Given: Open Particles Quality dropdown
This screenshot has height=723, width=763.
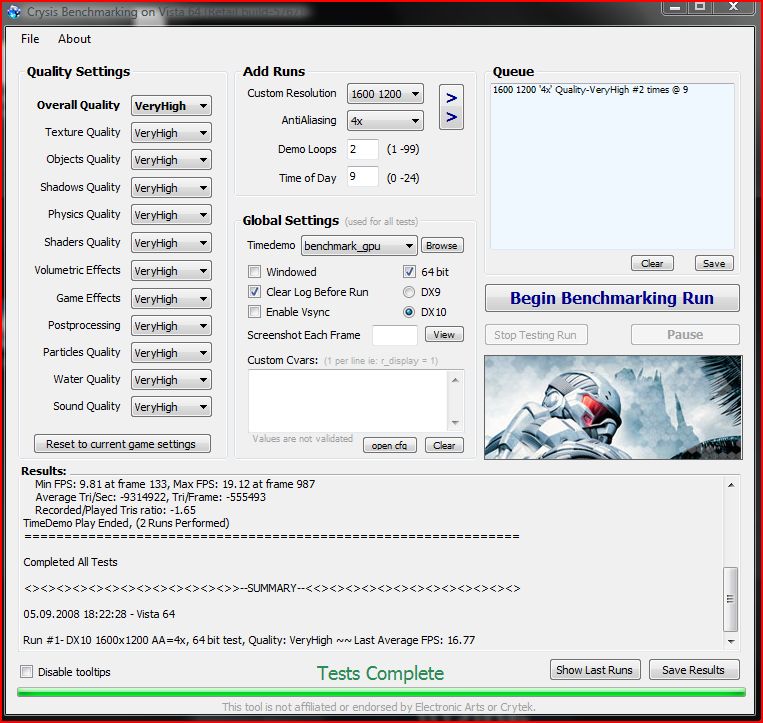Looking at the screenshot, I should pos(171,353).
